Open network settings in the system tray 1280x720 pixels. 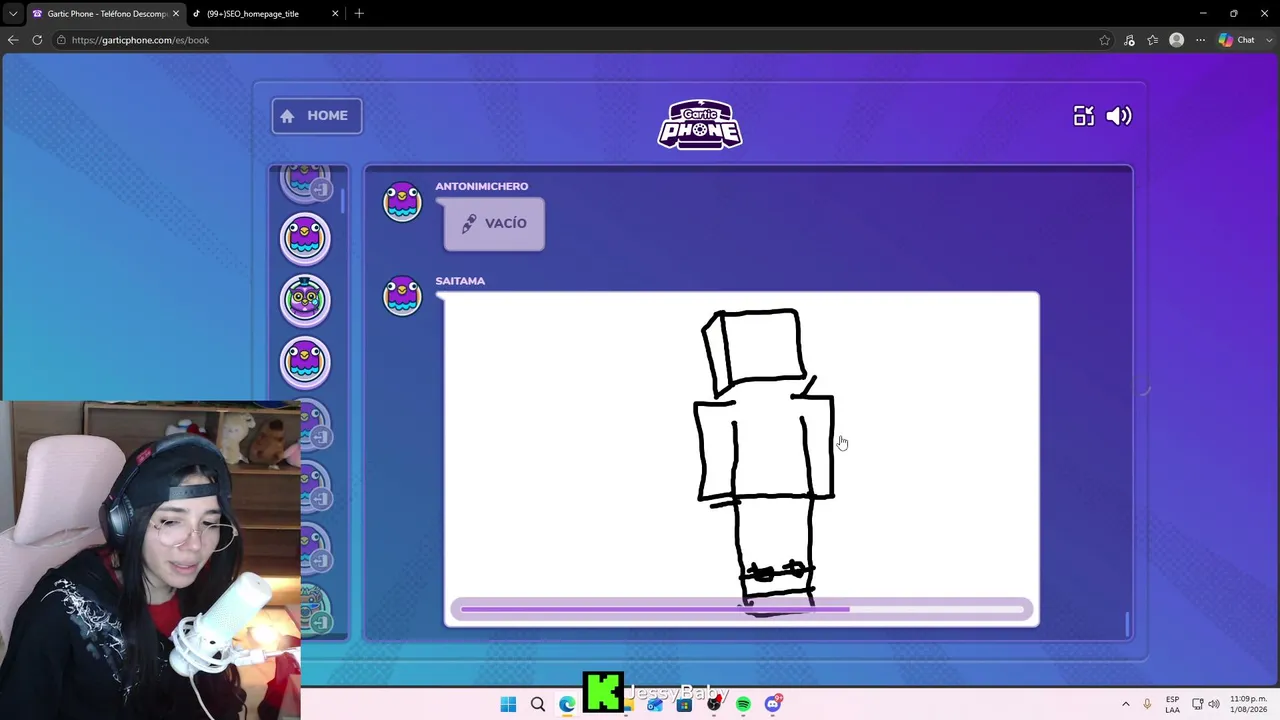(x=1197, y=704)
